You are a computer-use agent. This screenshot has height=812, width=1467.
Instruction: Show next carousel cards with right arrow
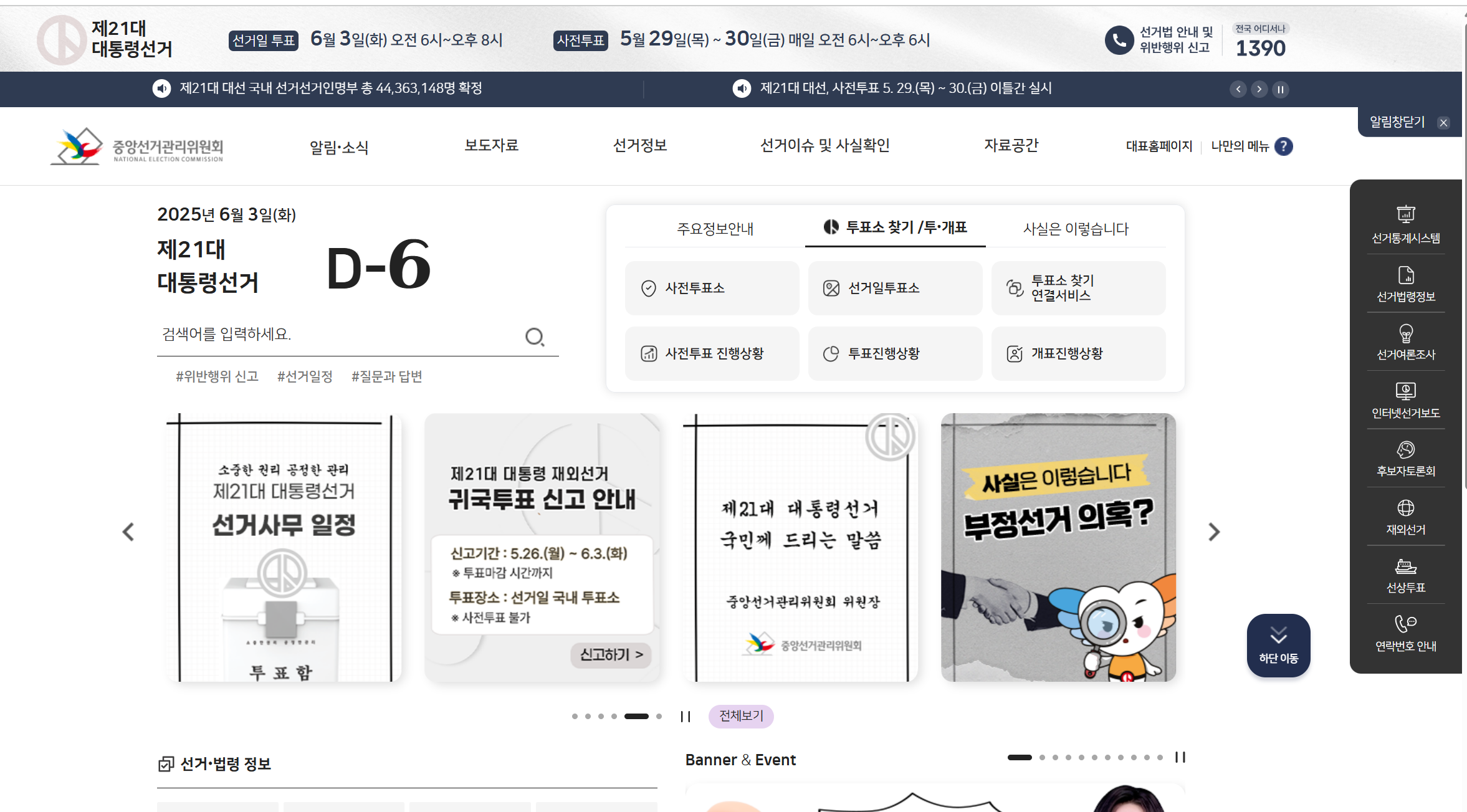pyautogui.click(x=1213, y=532)
